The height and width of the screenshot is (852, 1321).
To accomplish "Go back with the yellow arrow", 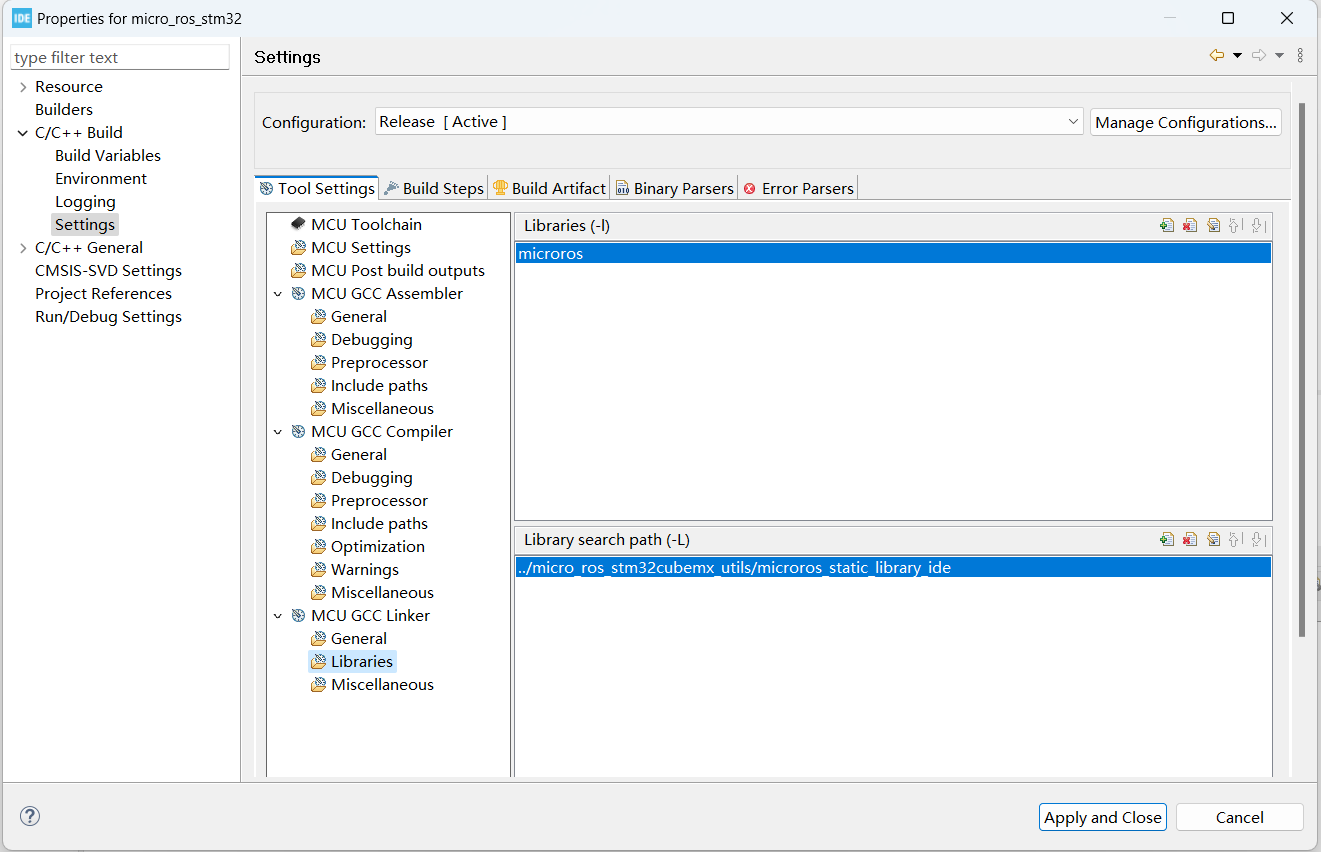I will pyautogui.click(x=1216, y=56).
